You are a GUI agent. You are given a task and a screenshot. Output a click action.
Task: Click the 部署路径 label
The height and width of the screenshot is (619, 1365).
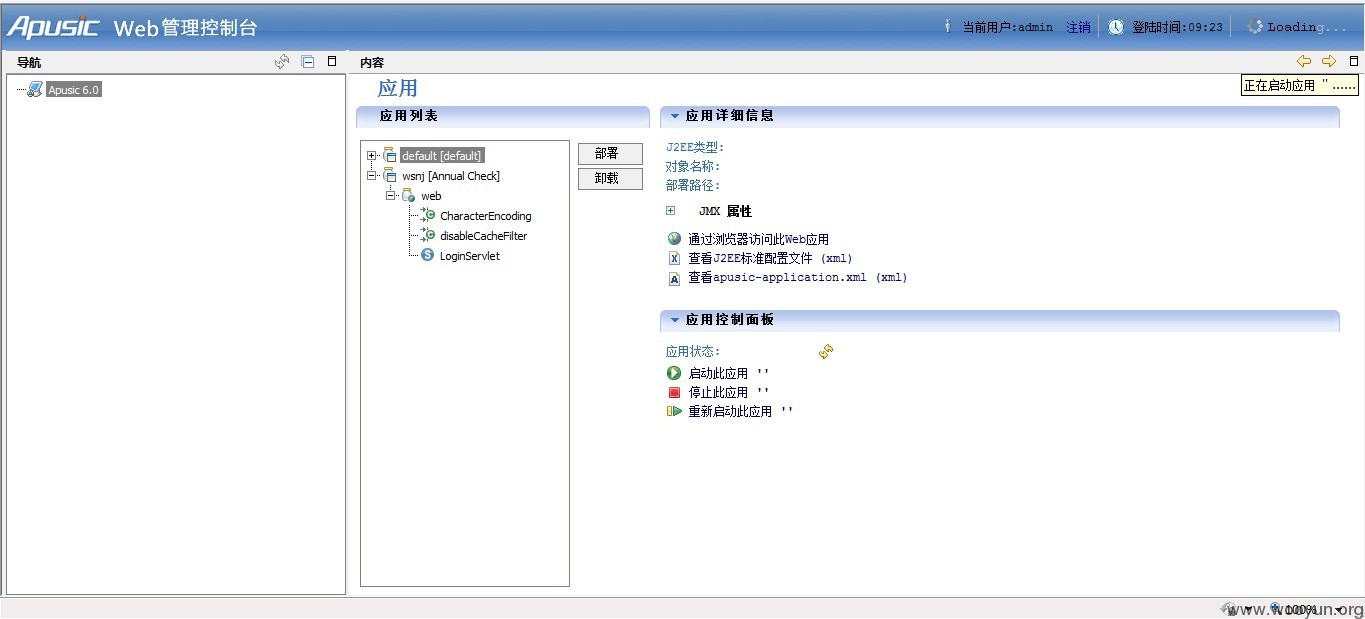693,186
